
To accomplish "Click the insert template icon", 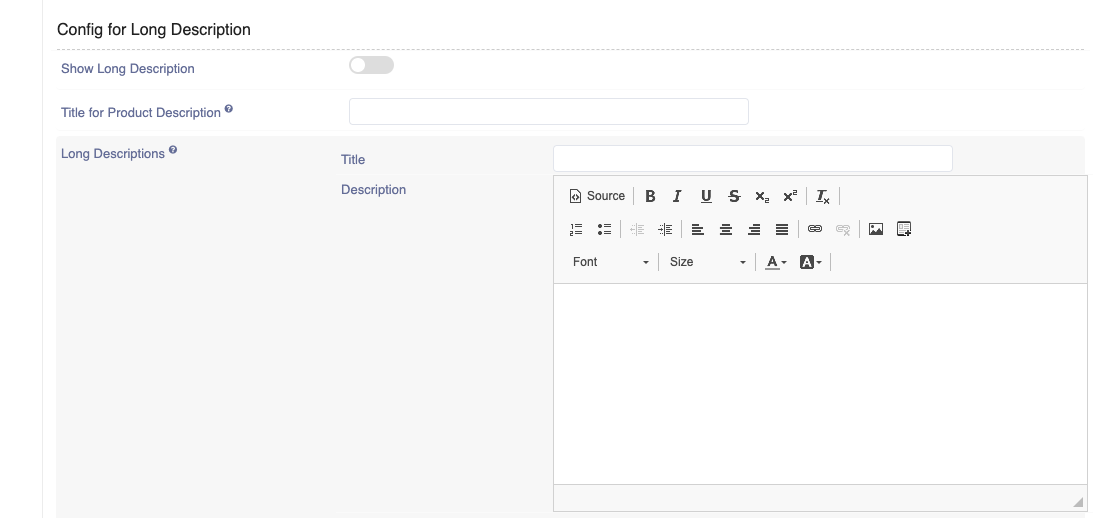I will coord(904,229).
